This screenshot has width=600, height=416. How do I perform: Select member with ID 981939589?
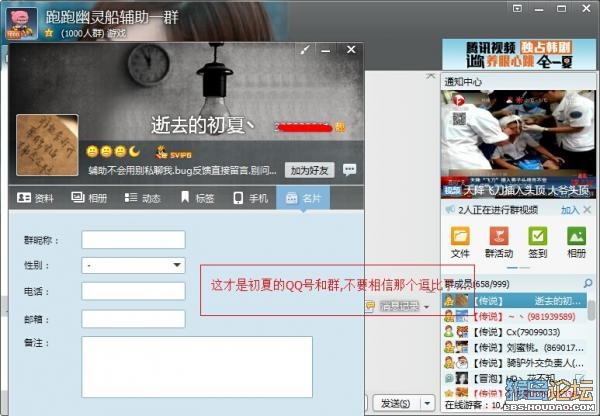pyautogui.click(x=514, y=316)
